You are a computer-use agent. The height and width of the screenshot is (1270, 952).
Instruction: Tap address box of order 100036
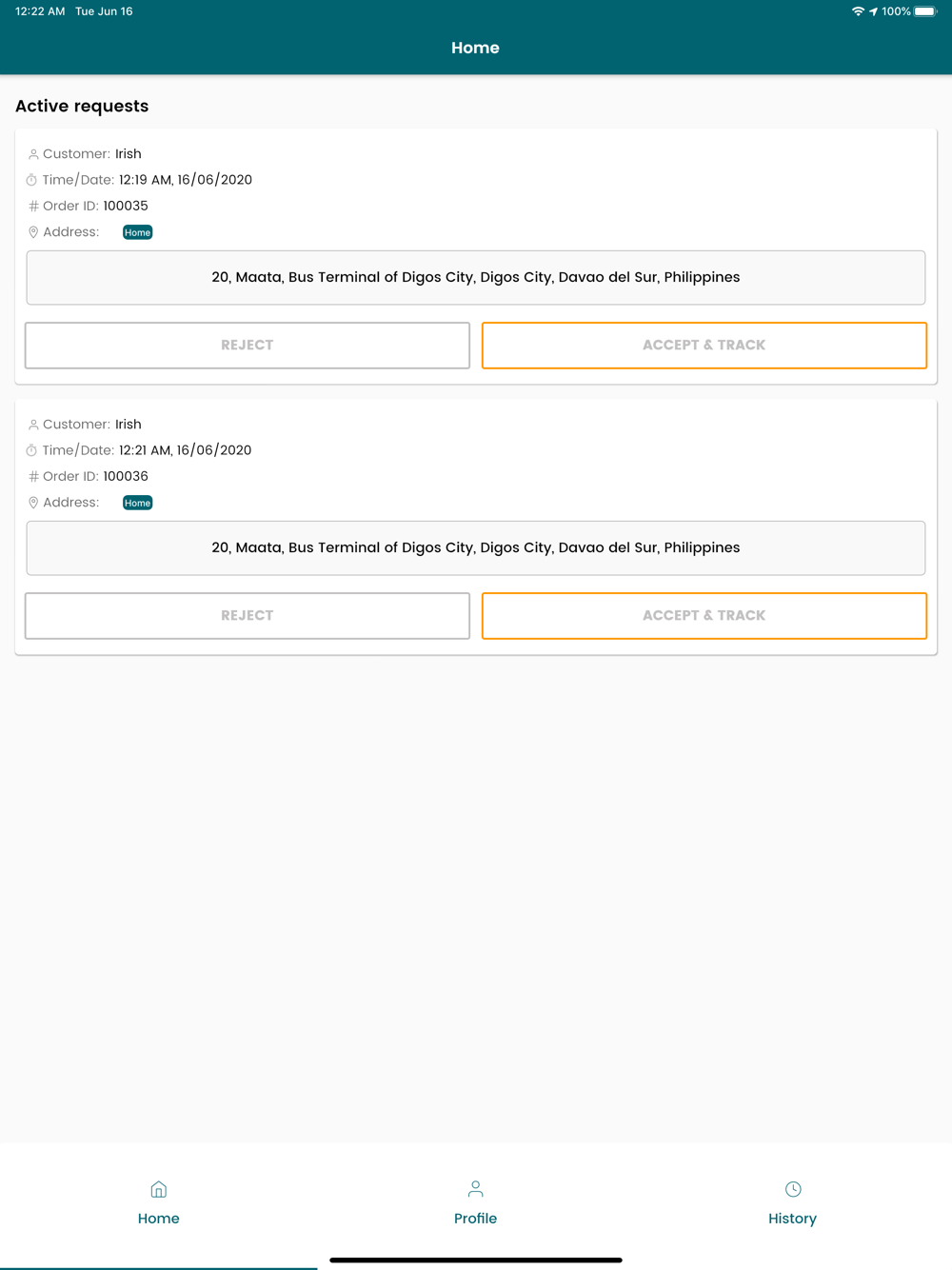pos(476,548)
